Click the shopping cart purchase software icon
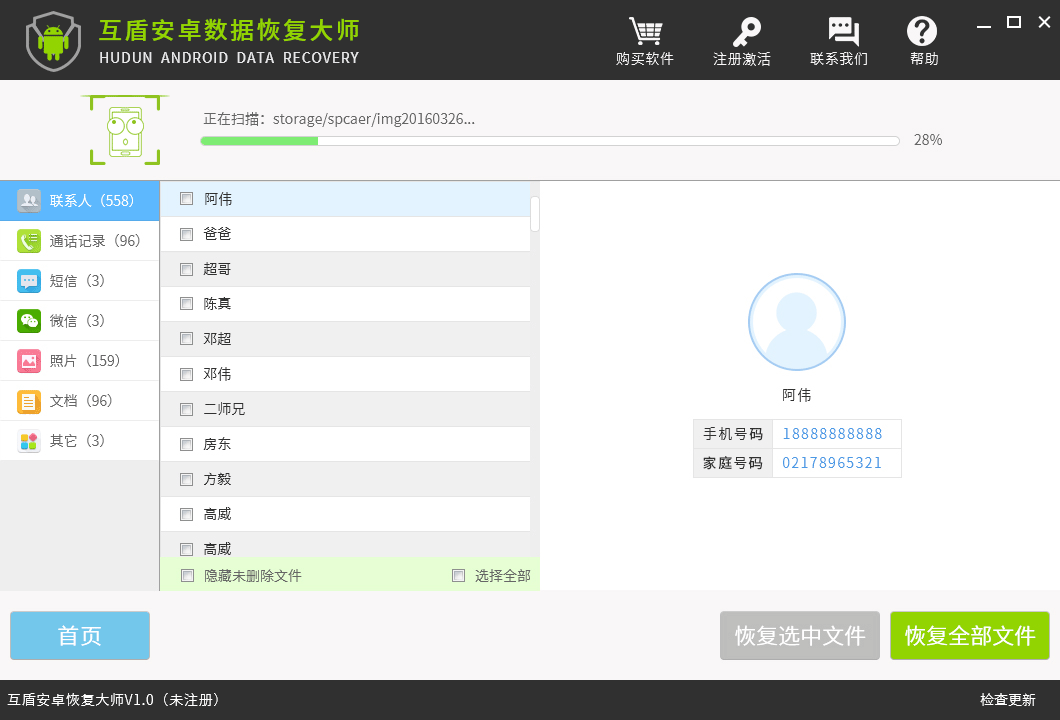Screen dimensions: 1060x720 (x=645, y=31)
